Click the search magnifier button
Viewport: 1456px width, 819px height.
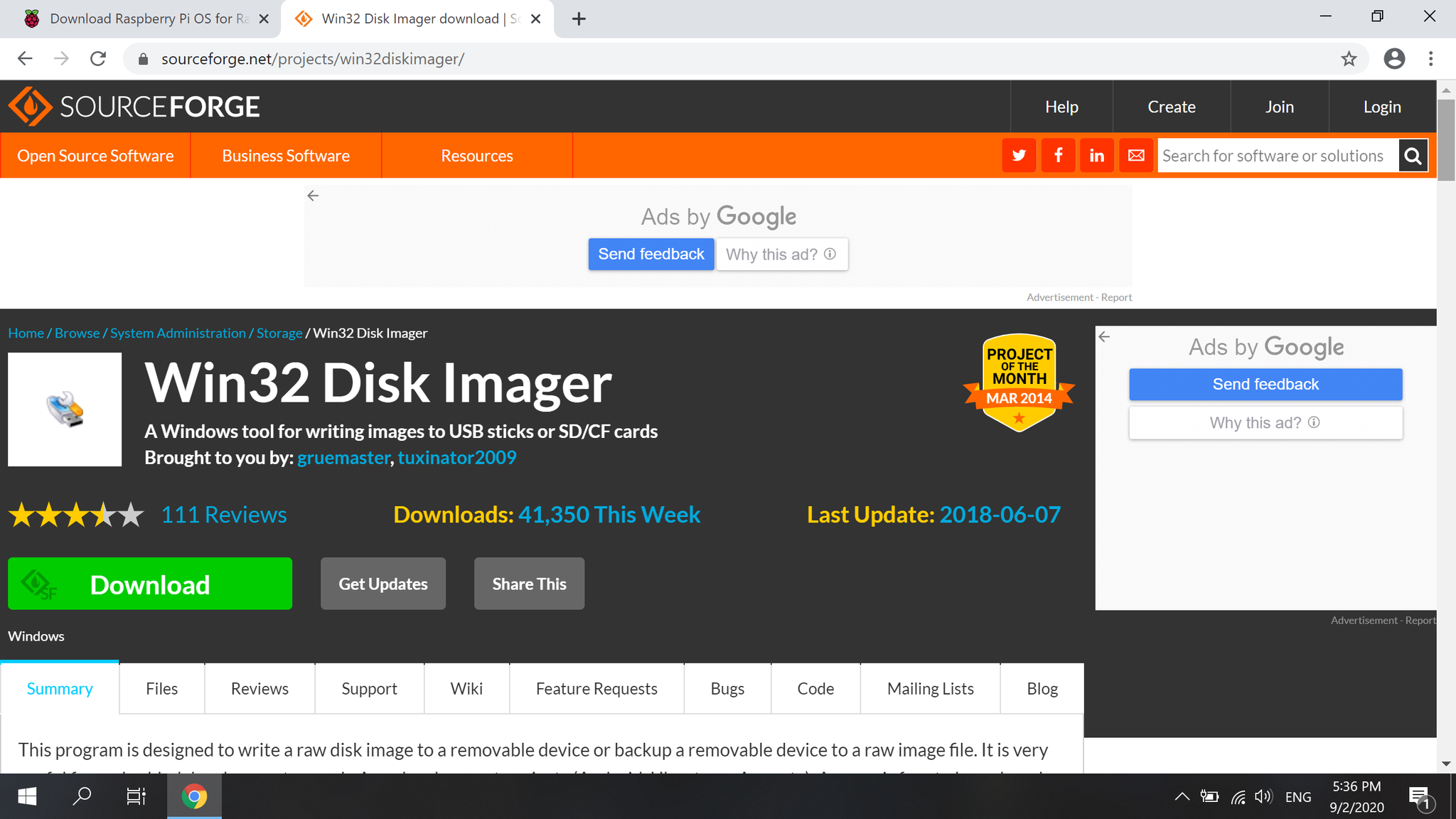pos(1413,156)
